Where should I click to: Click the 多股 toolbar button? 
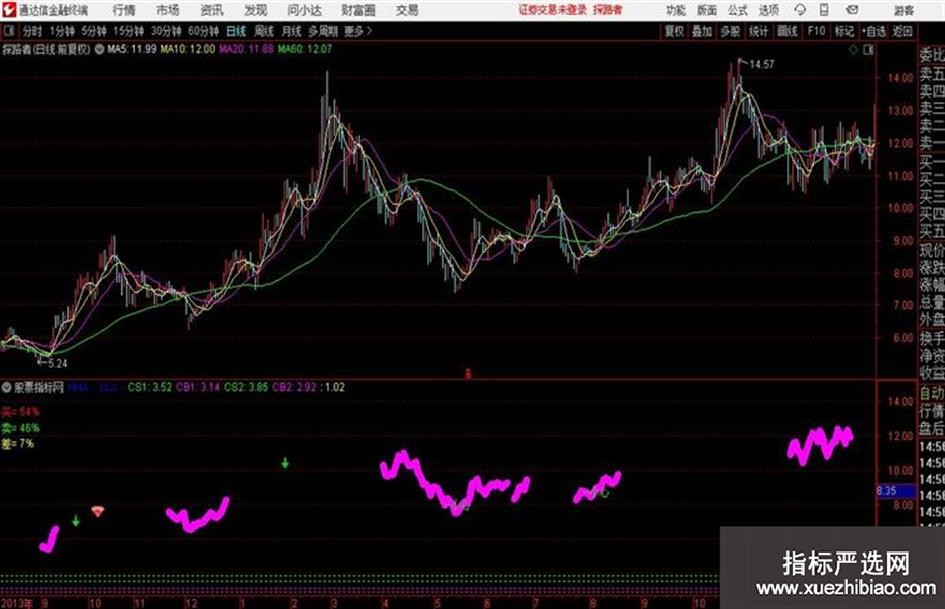click(730, 31)
